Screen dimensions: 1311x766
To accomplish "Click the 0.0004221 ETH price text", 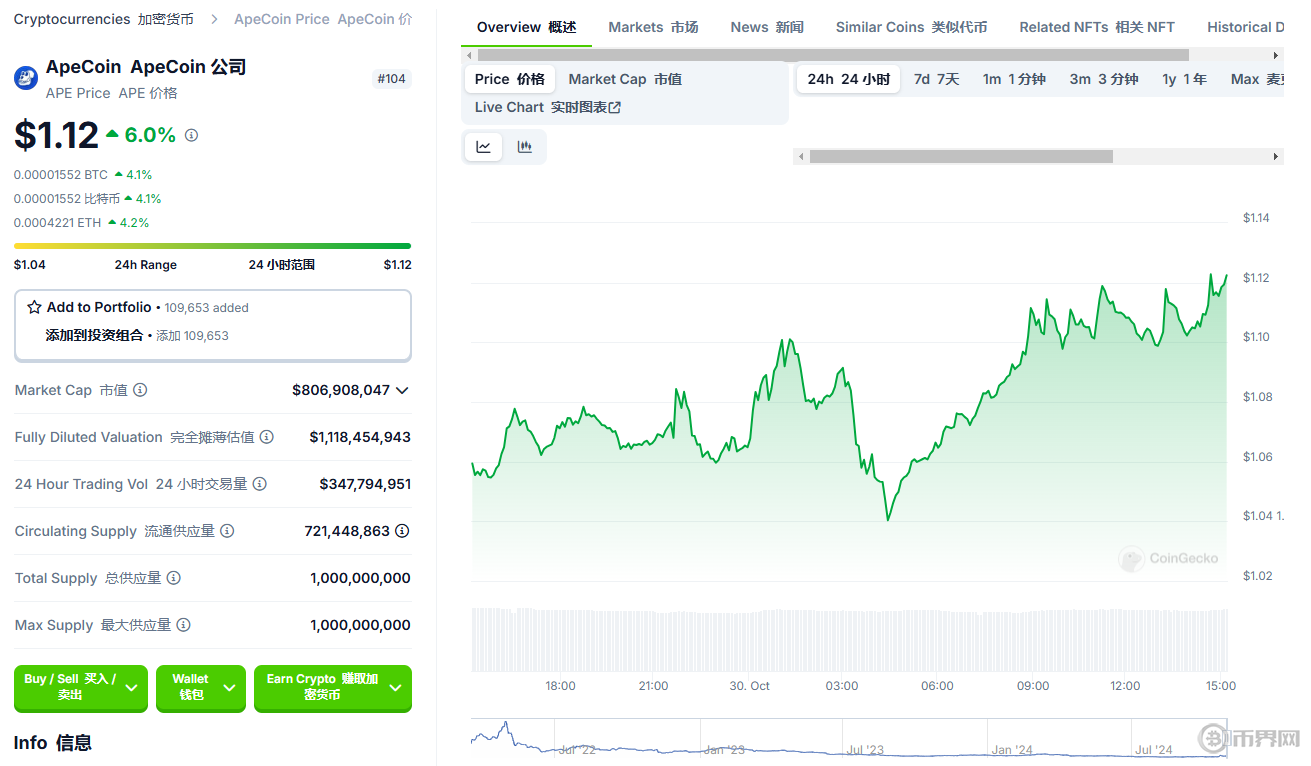I will click(57, 223).
